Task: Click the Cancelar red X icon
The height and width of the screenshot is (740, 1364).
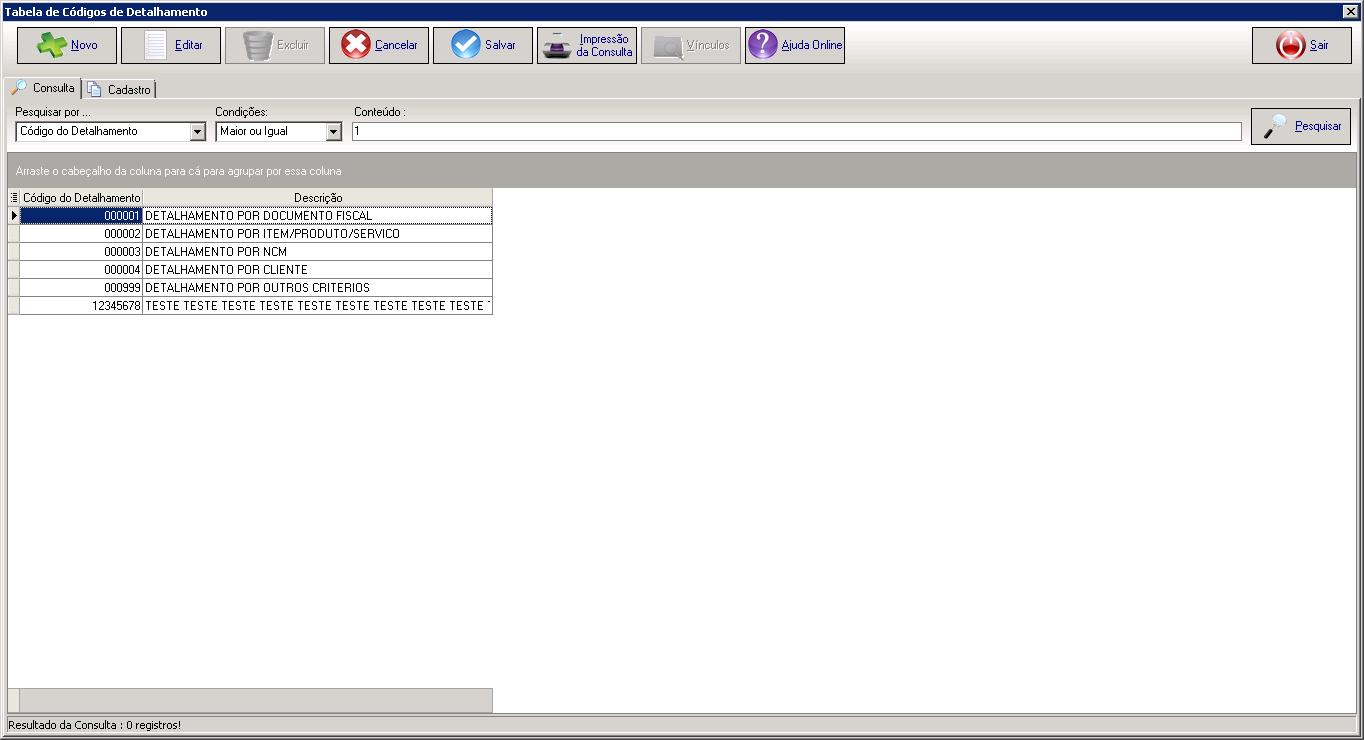Action: point(356,45)
